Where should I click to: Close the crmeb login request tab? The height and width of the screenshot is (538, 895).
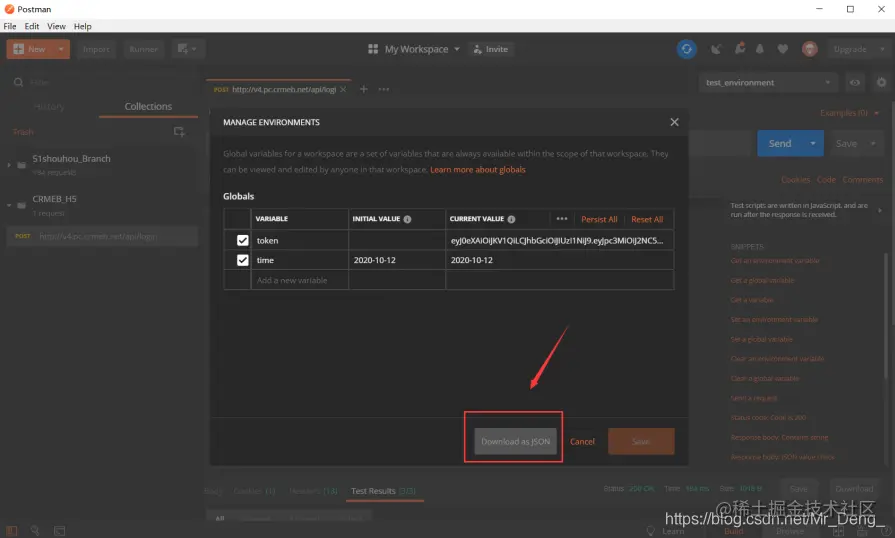tap(343, 89)
